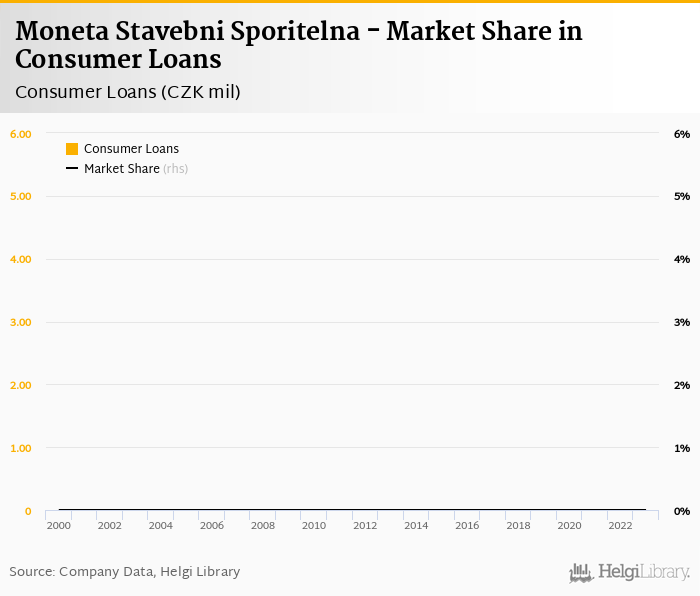Toggle the Consumer Loans legend label
The height and width of the screenshot is (596, 700).
[131, 149]
